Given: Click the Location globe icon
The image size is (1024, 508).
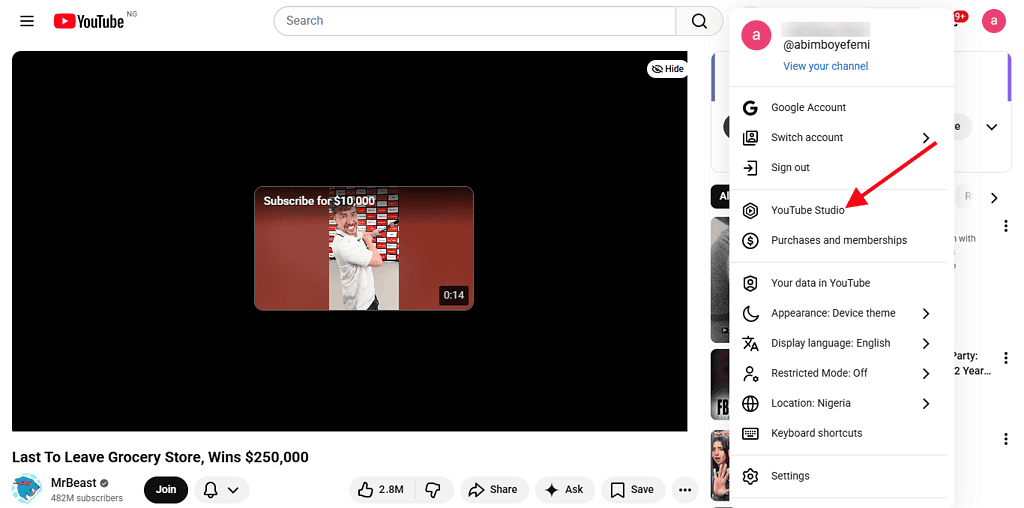Looking at the screenshot, I should click(x=750, y=404).
